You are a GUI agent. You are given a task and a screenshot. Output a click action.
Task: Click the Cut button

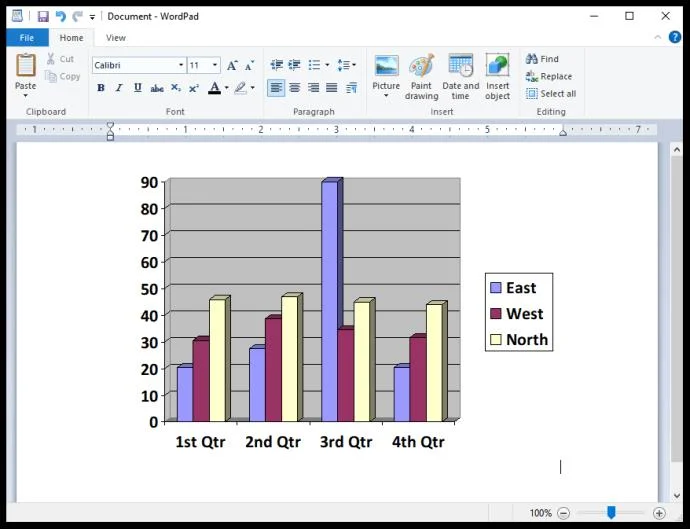[60, 59]
